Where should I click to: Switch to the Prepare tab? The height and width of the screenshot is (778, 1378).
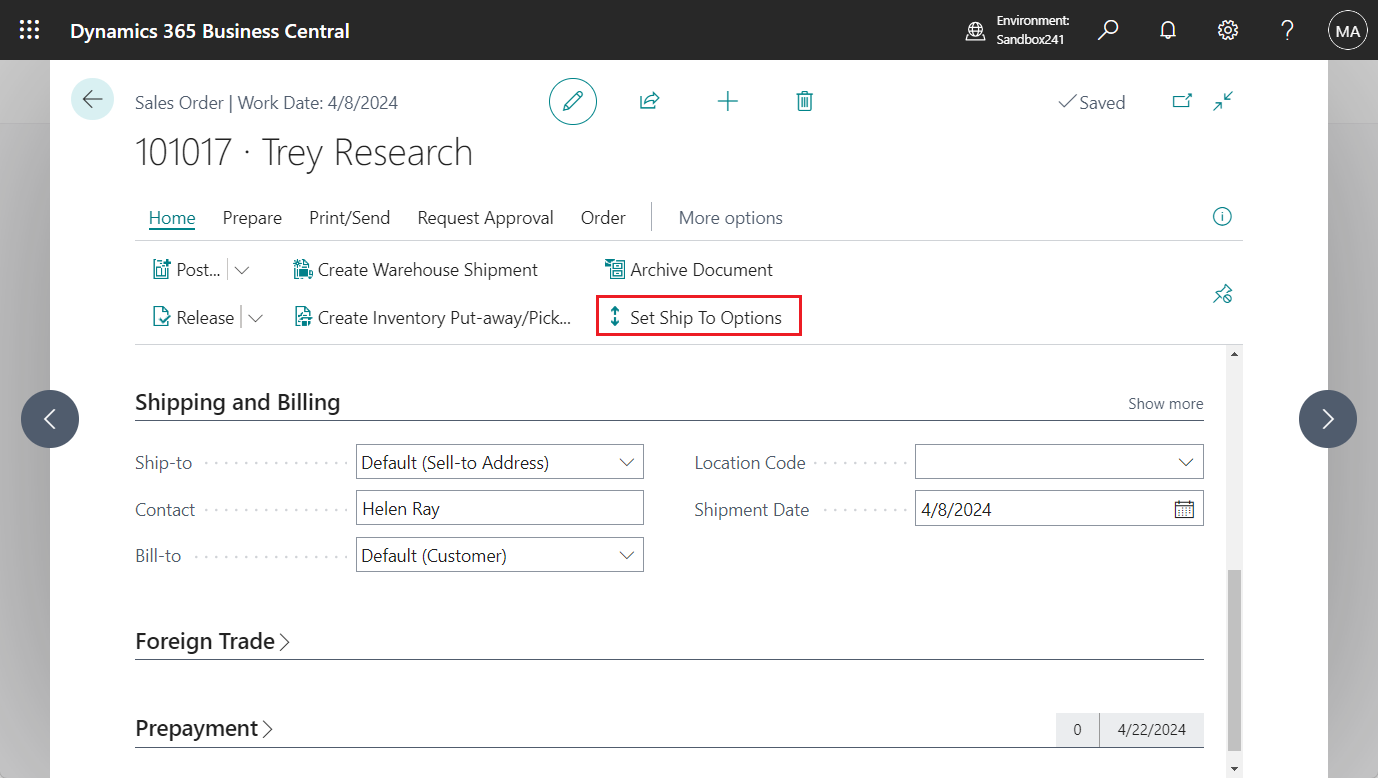252,217
